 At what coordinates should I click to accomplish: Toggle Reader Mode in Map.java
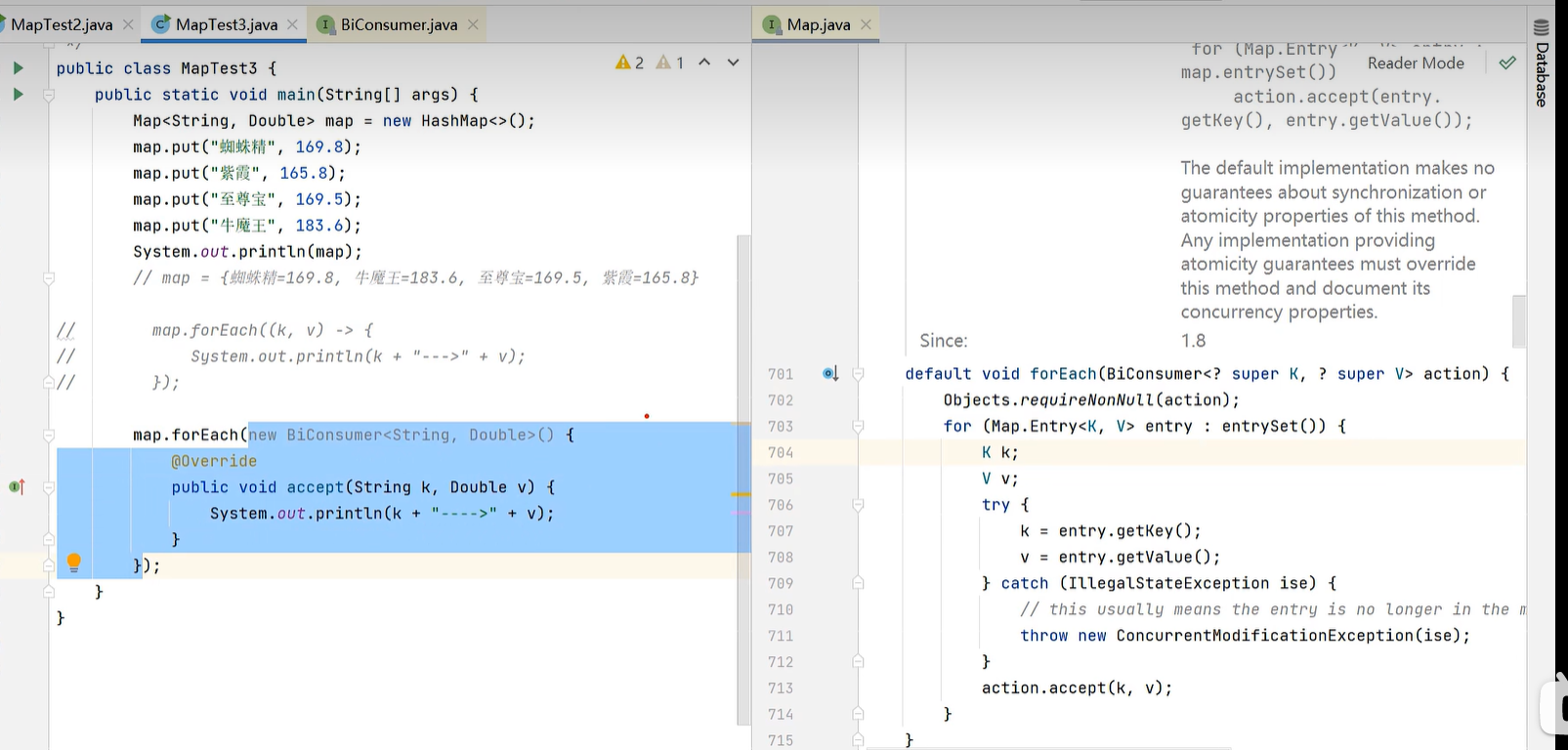1416,62
